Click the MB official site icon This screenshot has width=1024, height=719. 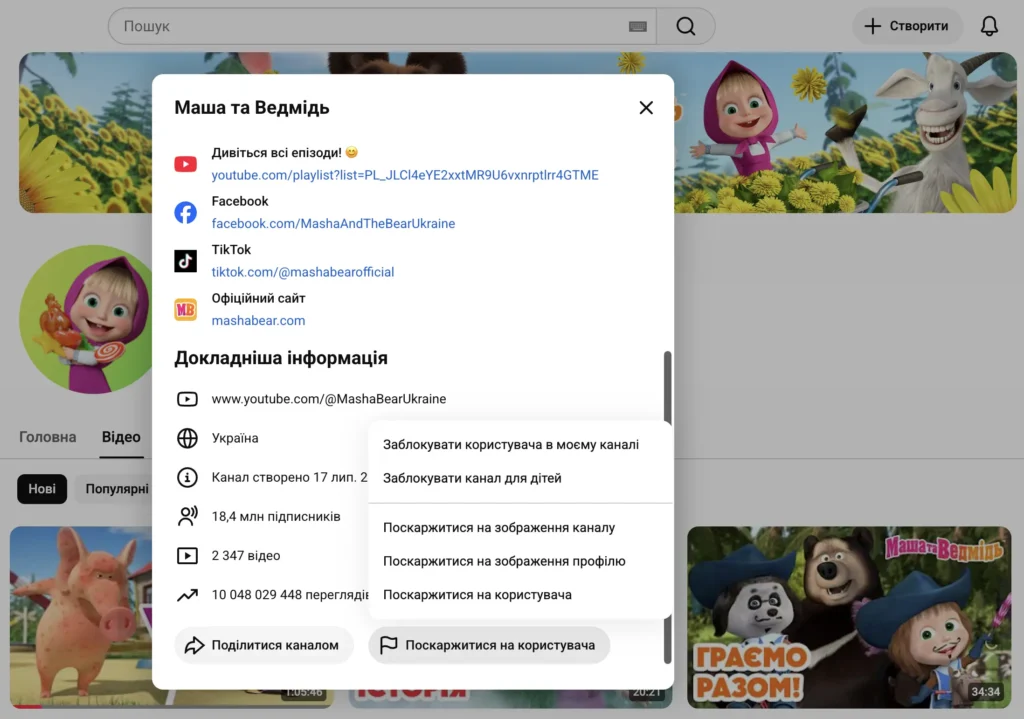click(185, 310)
